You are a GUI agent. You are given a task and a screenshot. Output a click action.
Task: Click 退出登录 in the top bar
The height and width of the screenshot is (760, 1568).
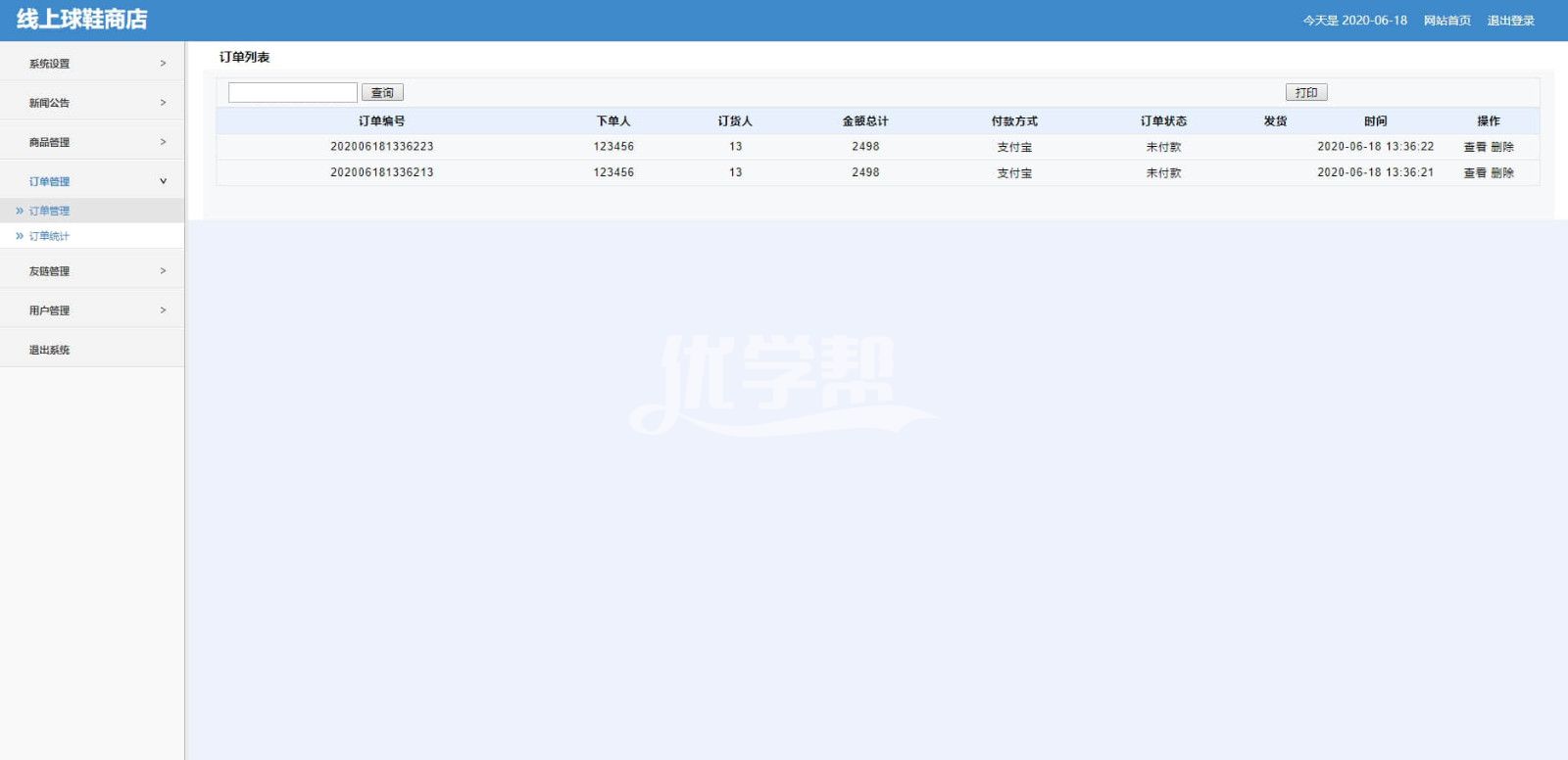(x=1510, y=21)
